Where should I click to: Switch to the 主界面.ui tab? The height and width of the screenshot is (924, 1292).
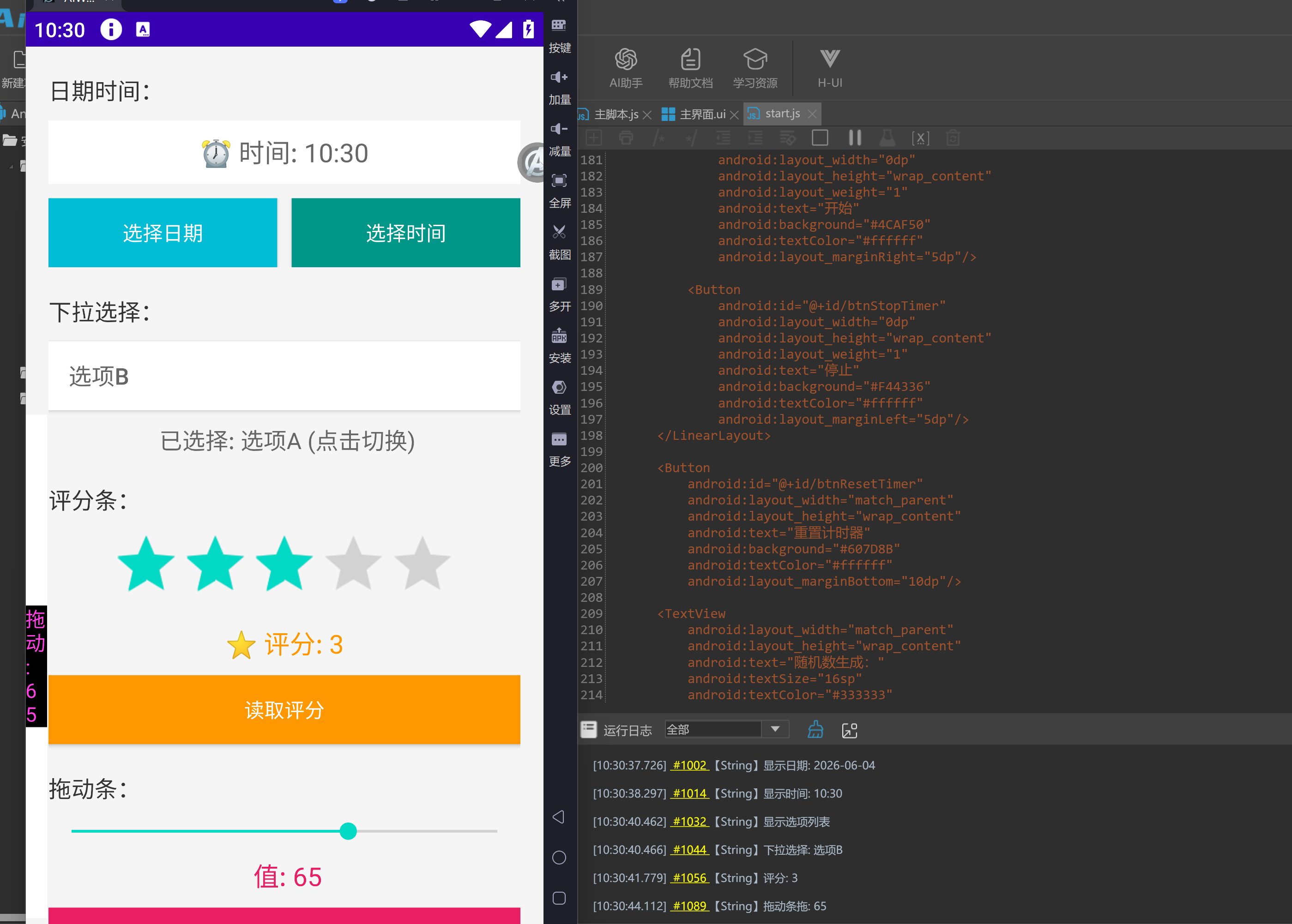coord(702,114)
